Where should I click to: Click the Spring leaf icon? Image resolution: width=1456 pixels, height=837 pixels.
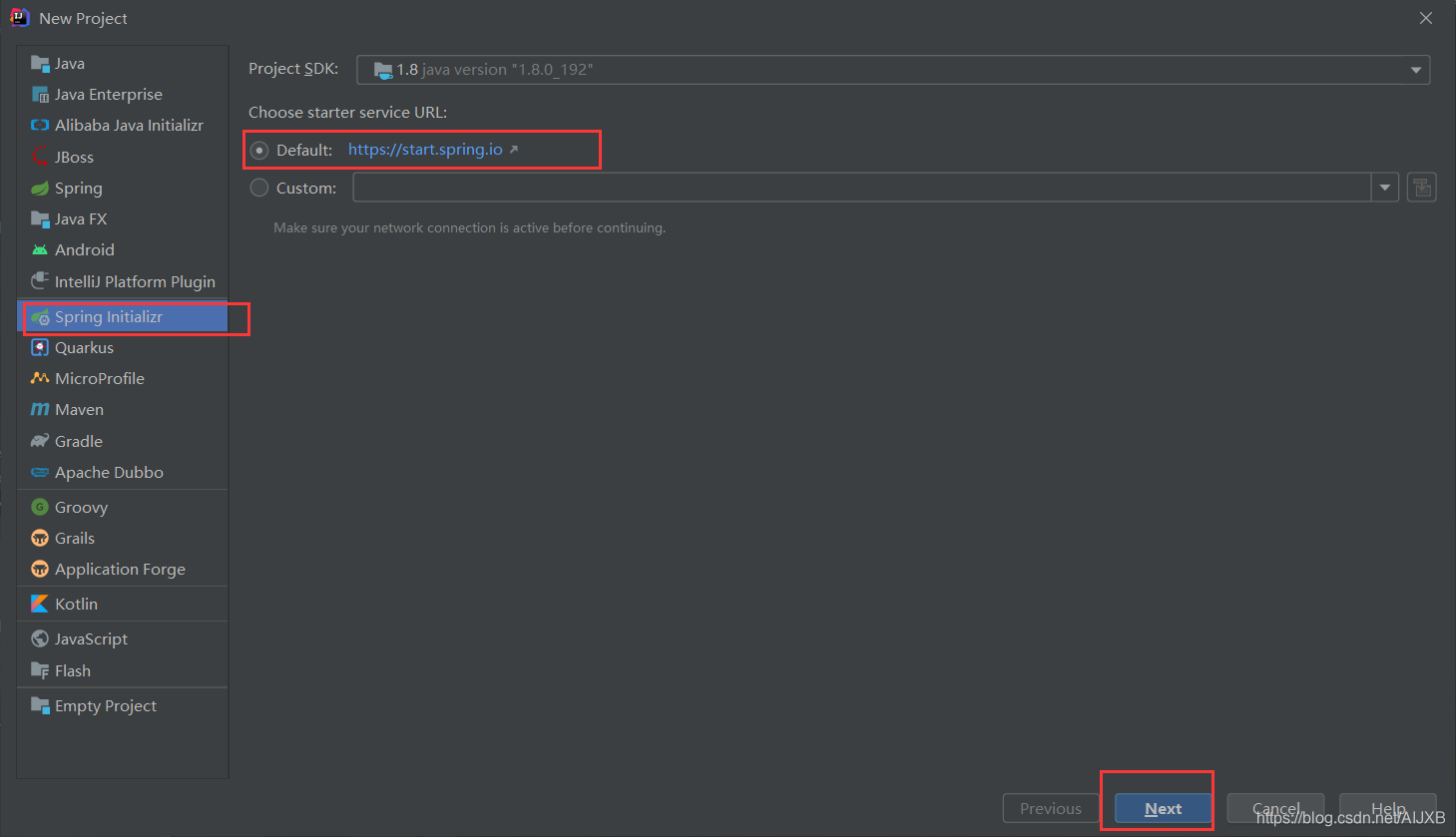[x=40, y=189]
